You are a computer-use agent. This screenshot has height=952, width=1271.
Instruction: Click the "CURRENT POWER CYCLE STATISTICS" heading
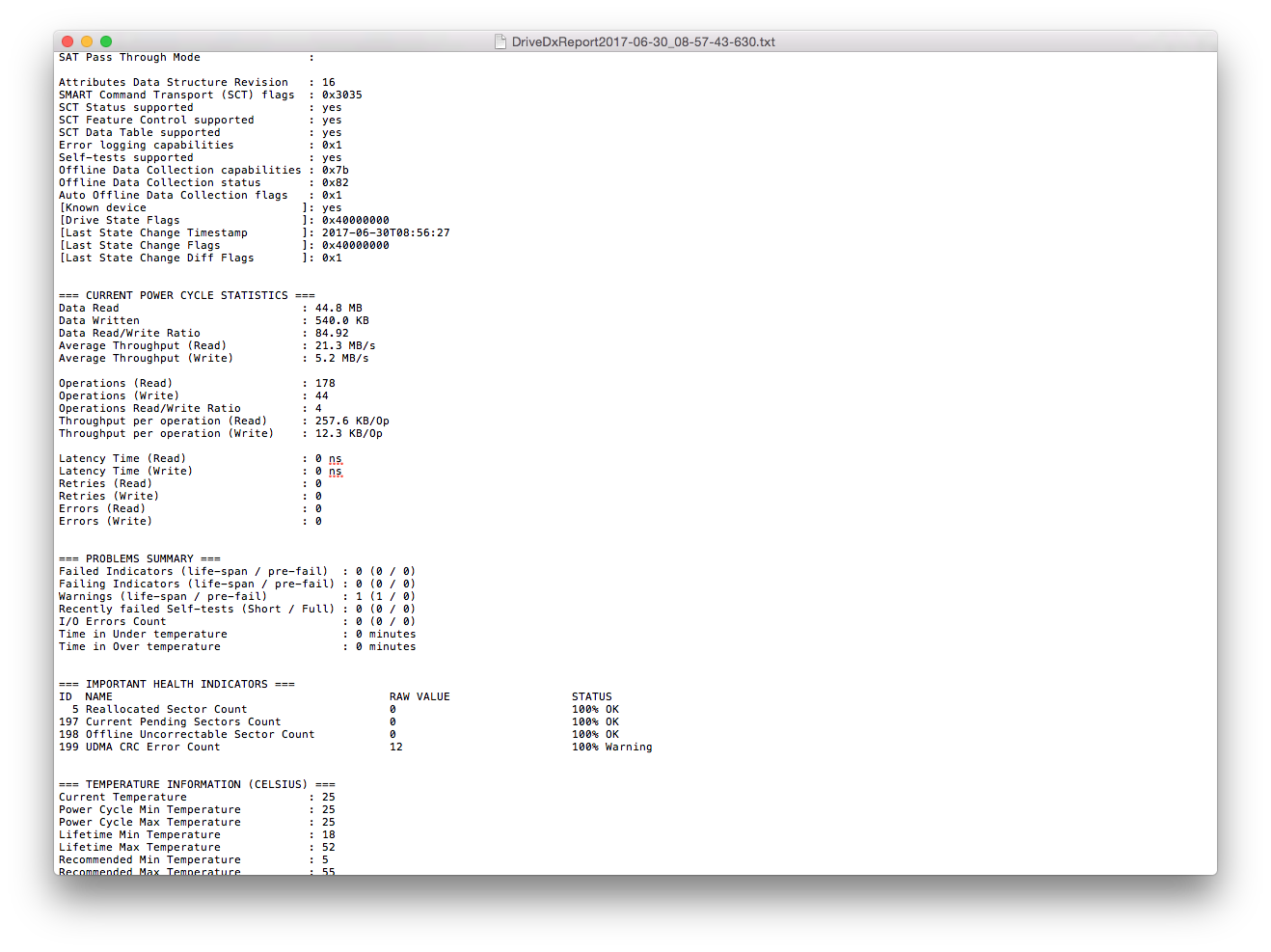(x=187, y=296)
